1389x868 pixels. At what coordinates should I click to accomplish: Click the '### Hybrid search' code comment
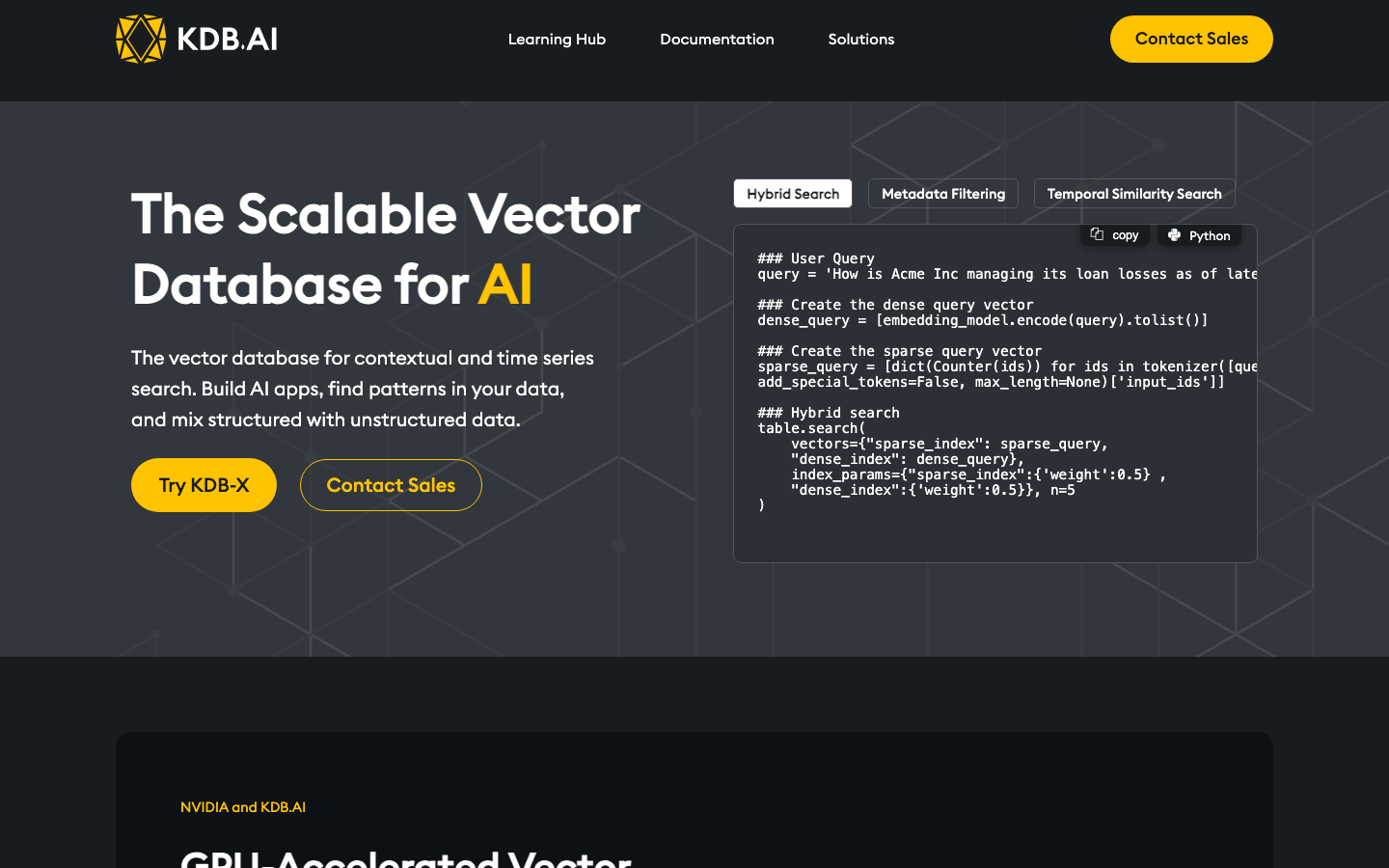tap(829, 413)
